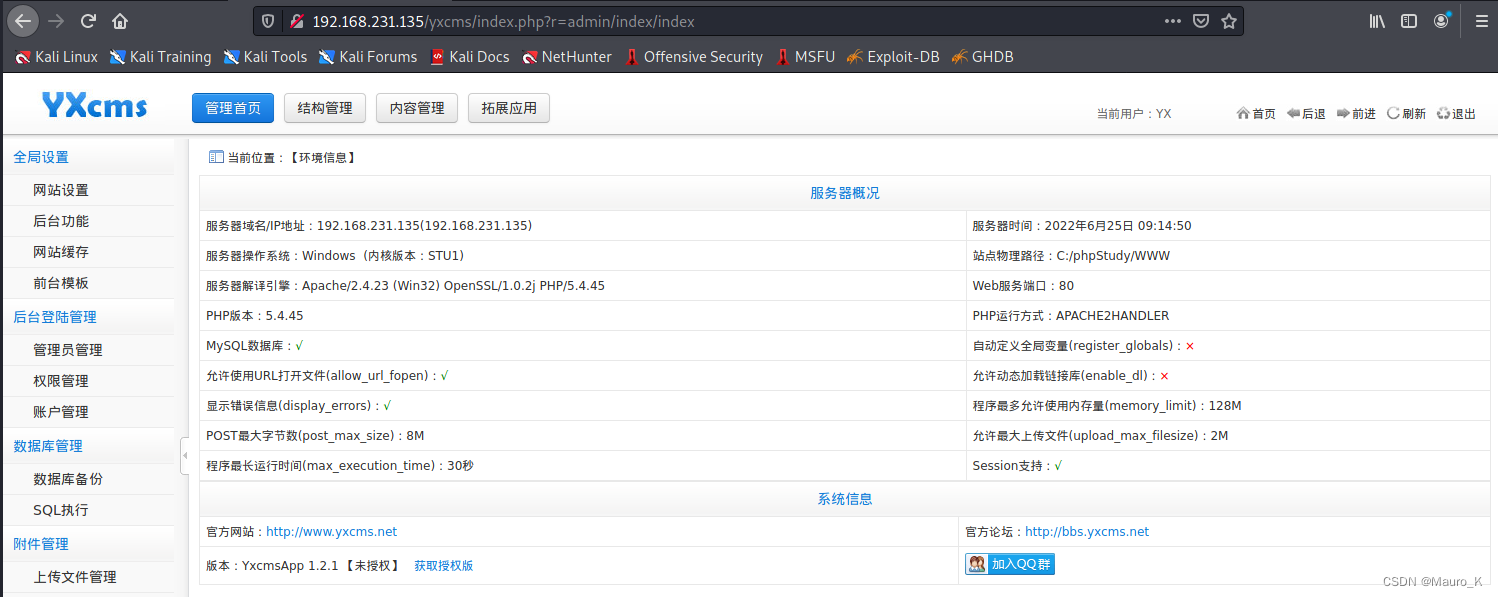Open GHDB bookmark

tap(982, 57)
